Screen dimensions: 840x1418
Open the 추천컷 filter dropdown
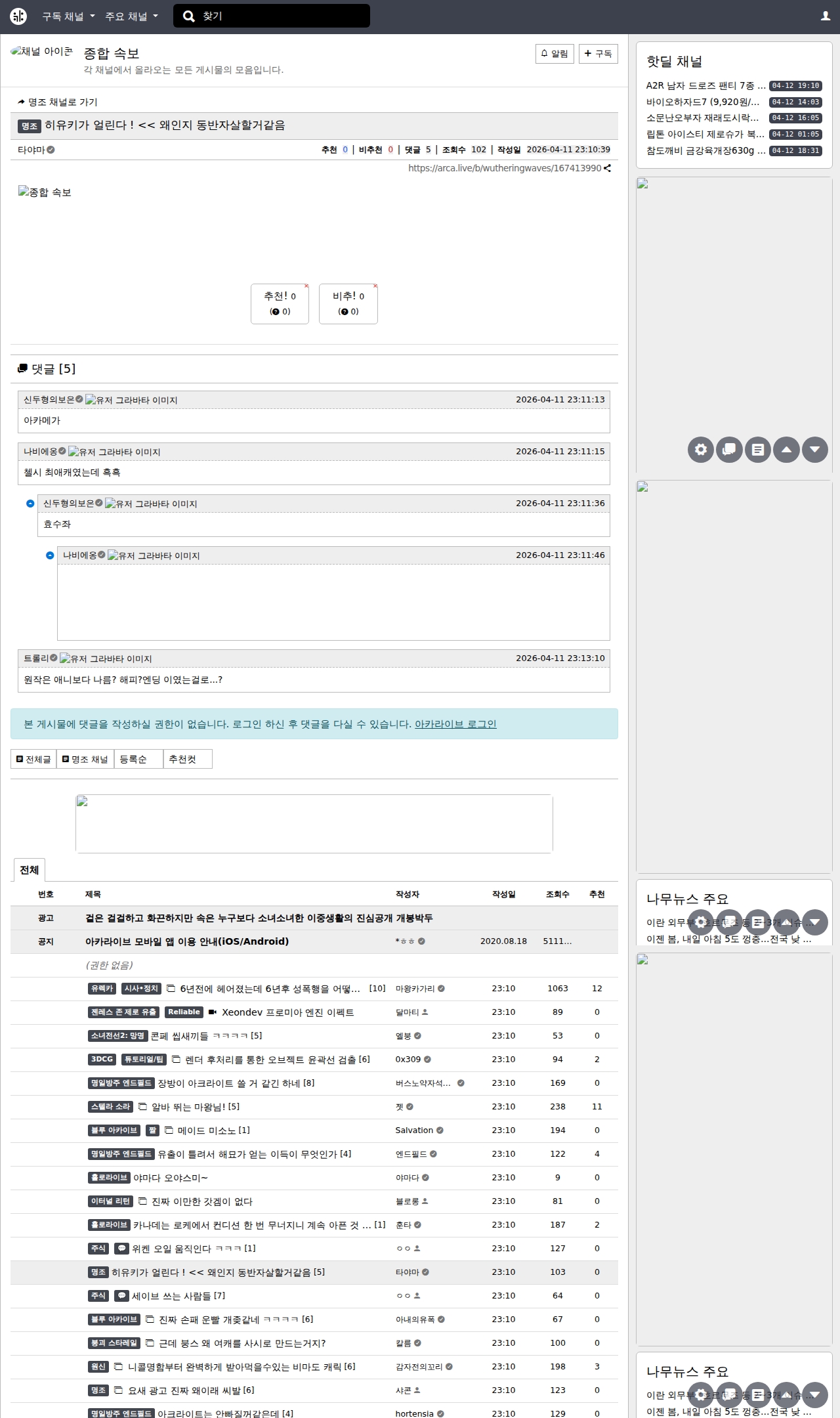tap(188, 759)
